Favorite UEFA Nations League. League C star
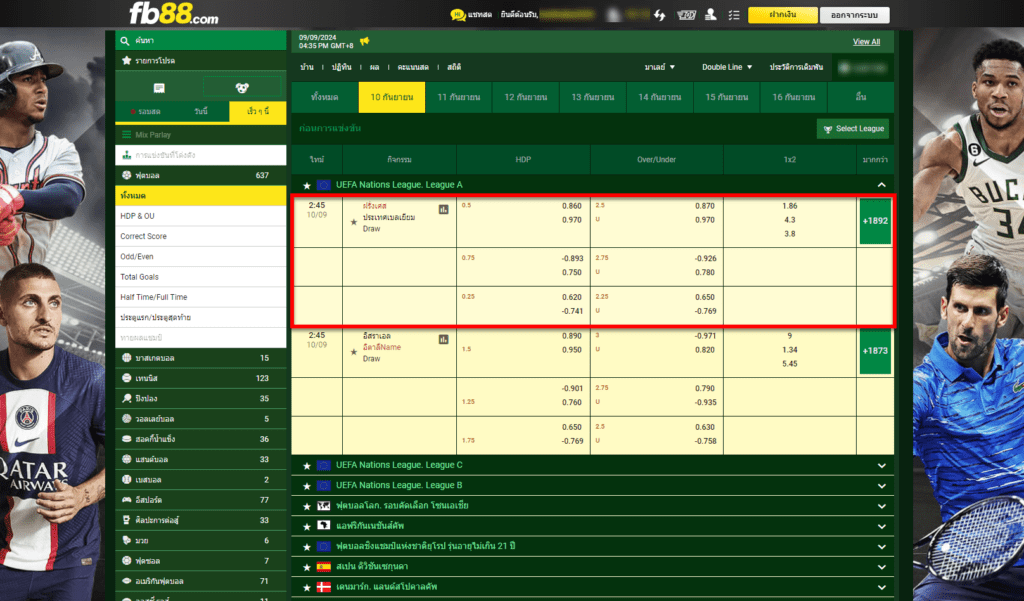1024x601 pixels. [x=306, y=466]
